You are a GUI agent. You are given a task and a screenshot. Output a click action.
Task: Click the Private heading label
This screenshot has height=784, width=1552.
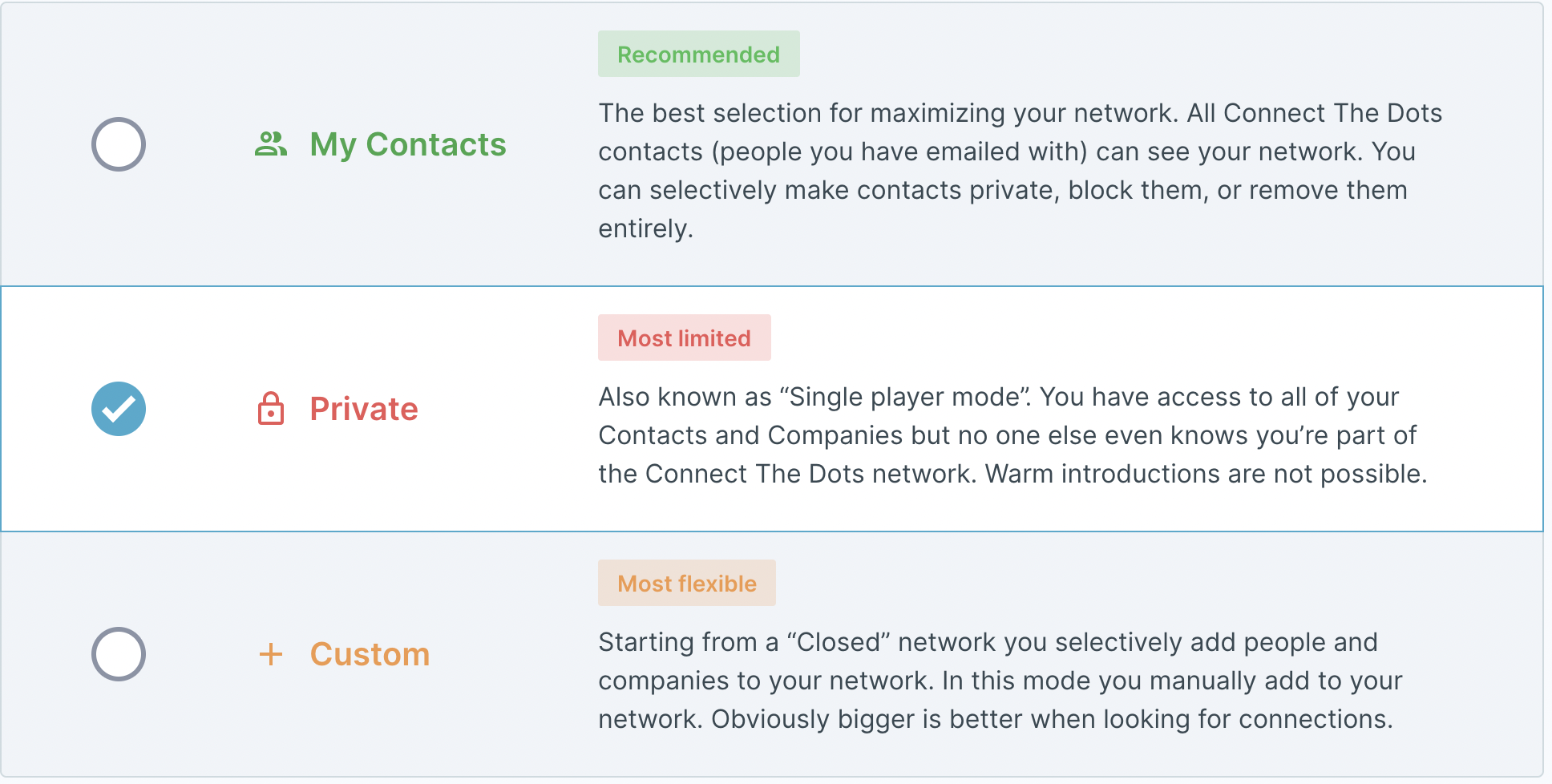click(364, 409)
